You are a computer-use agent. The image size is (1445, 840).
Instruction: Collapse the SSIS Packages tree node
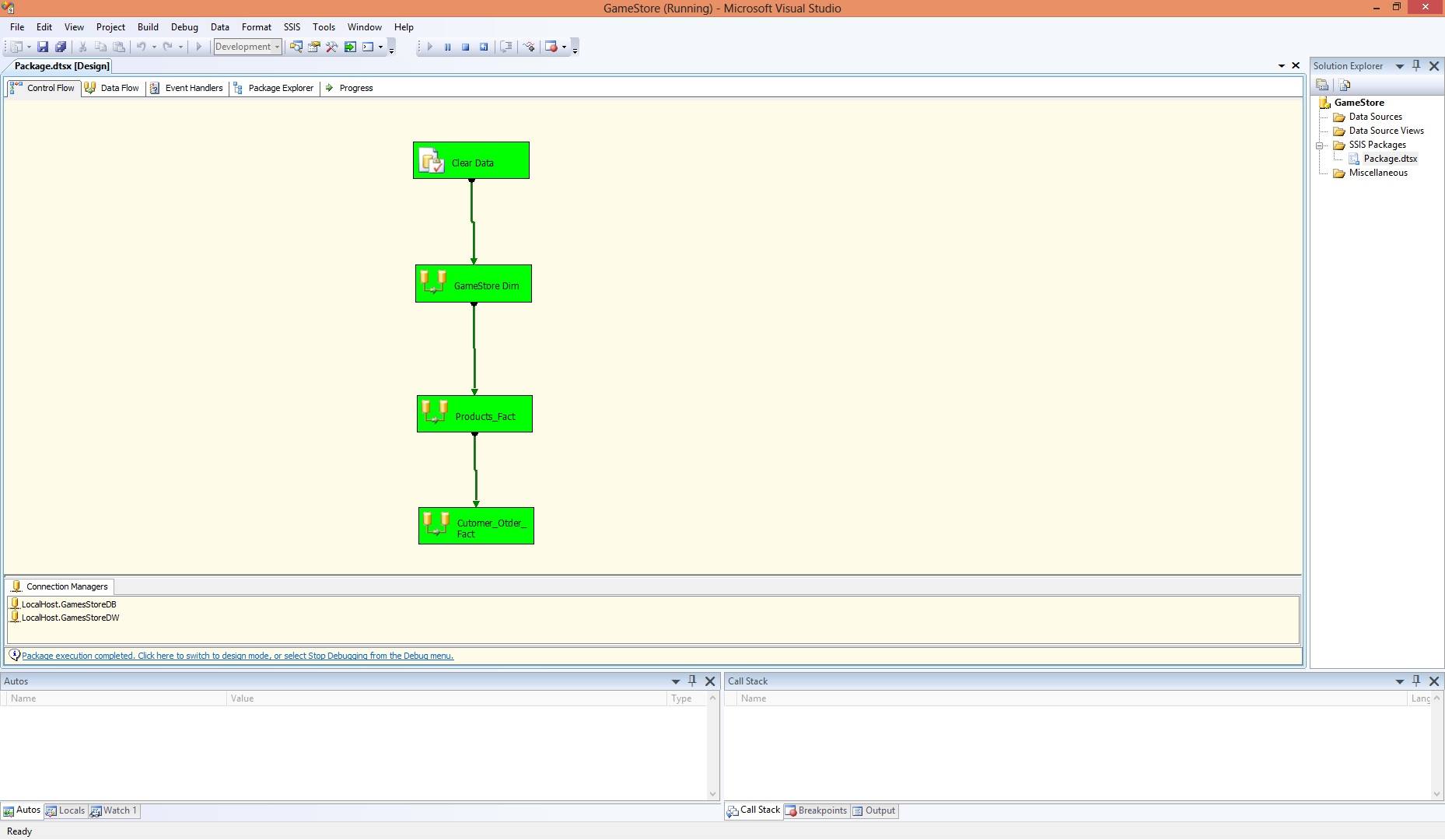click(x=1320, y=145)
